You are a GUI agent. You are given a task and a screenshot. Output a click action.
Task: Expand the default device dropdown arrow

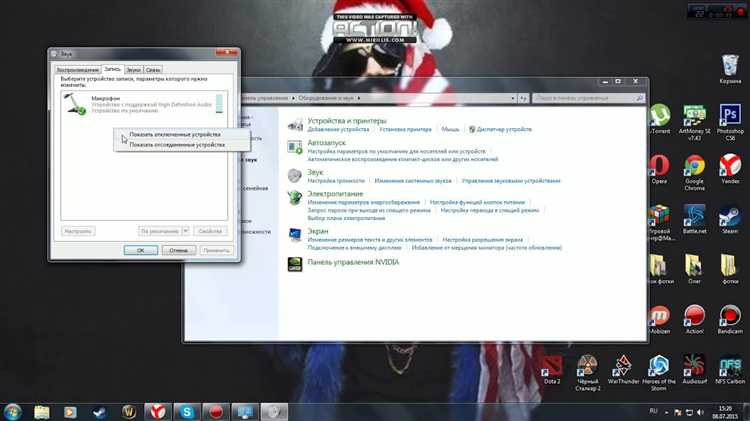185,230
